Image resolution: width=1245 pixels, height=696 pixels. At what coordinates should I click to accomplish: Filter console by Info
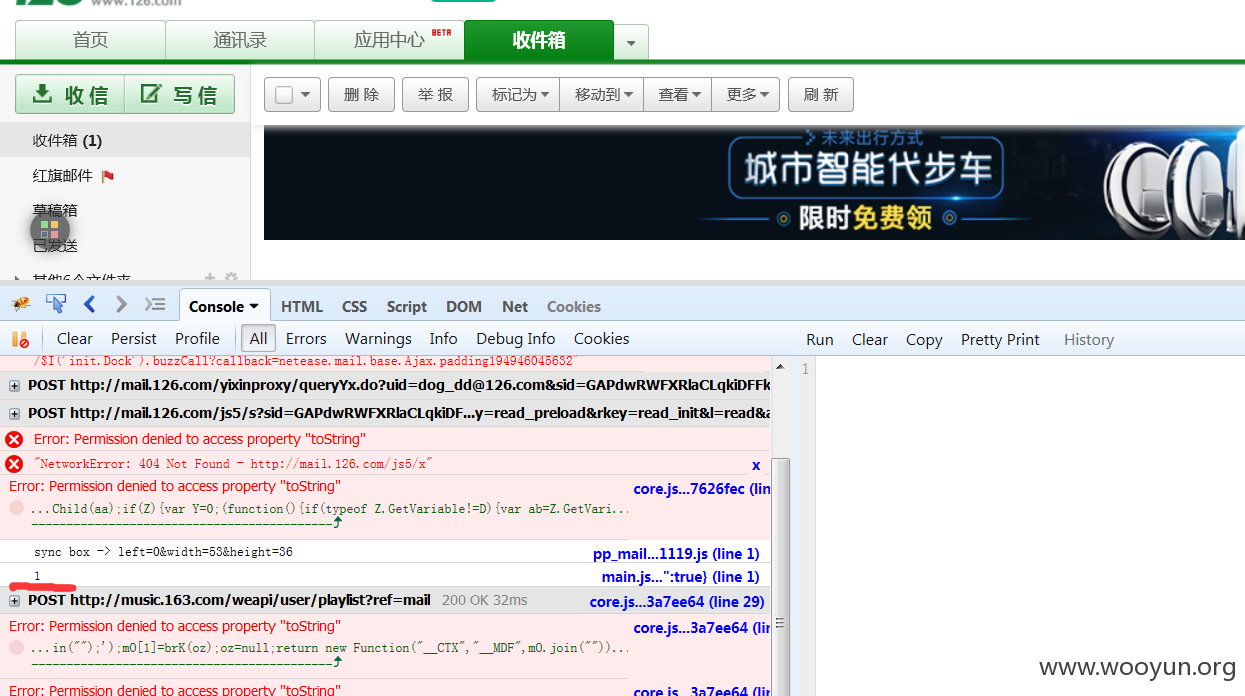[x=443, y=339]
